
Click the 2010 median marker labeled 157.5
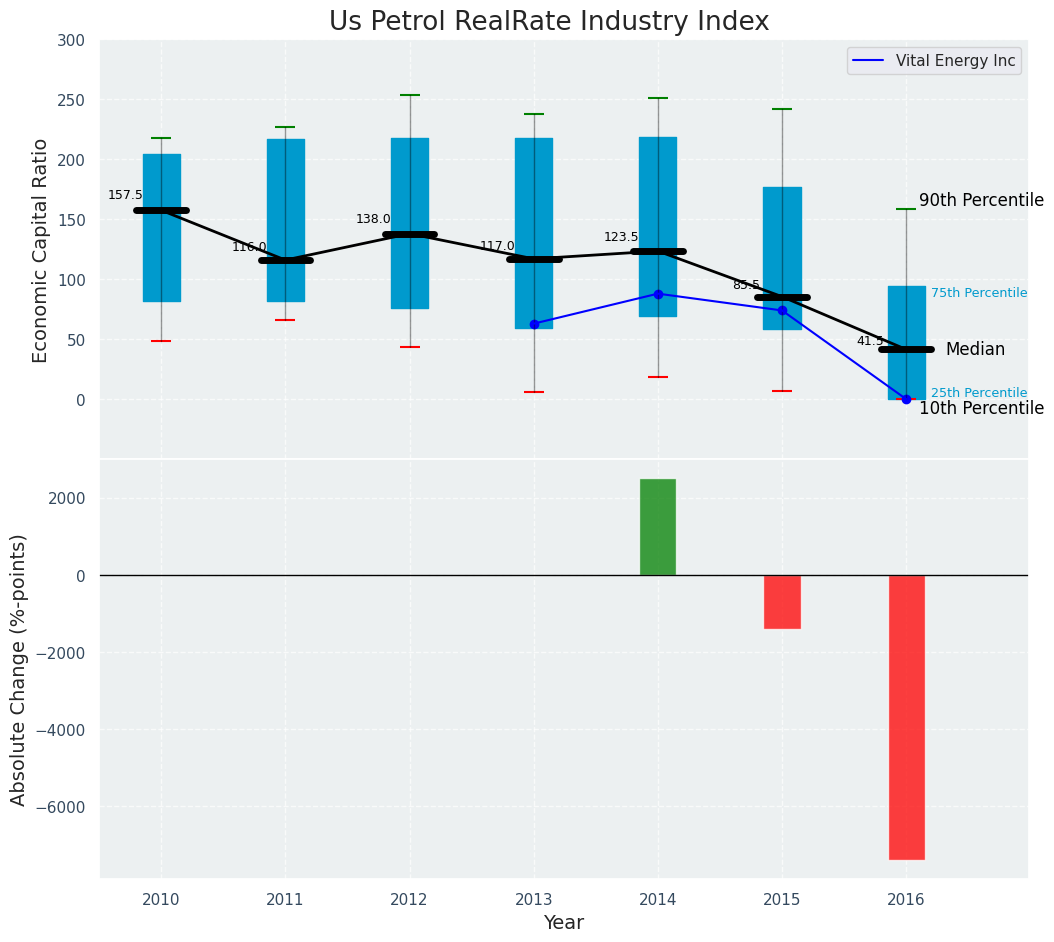click(x=161, y=211)
